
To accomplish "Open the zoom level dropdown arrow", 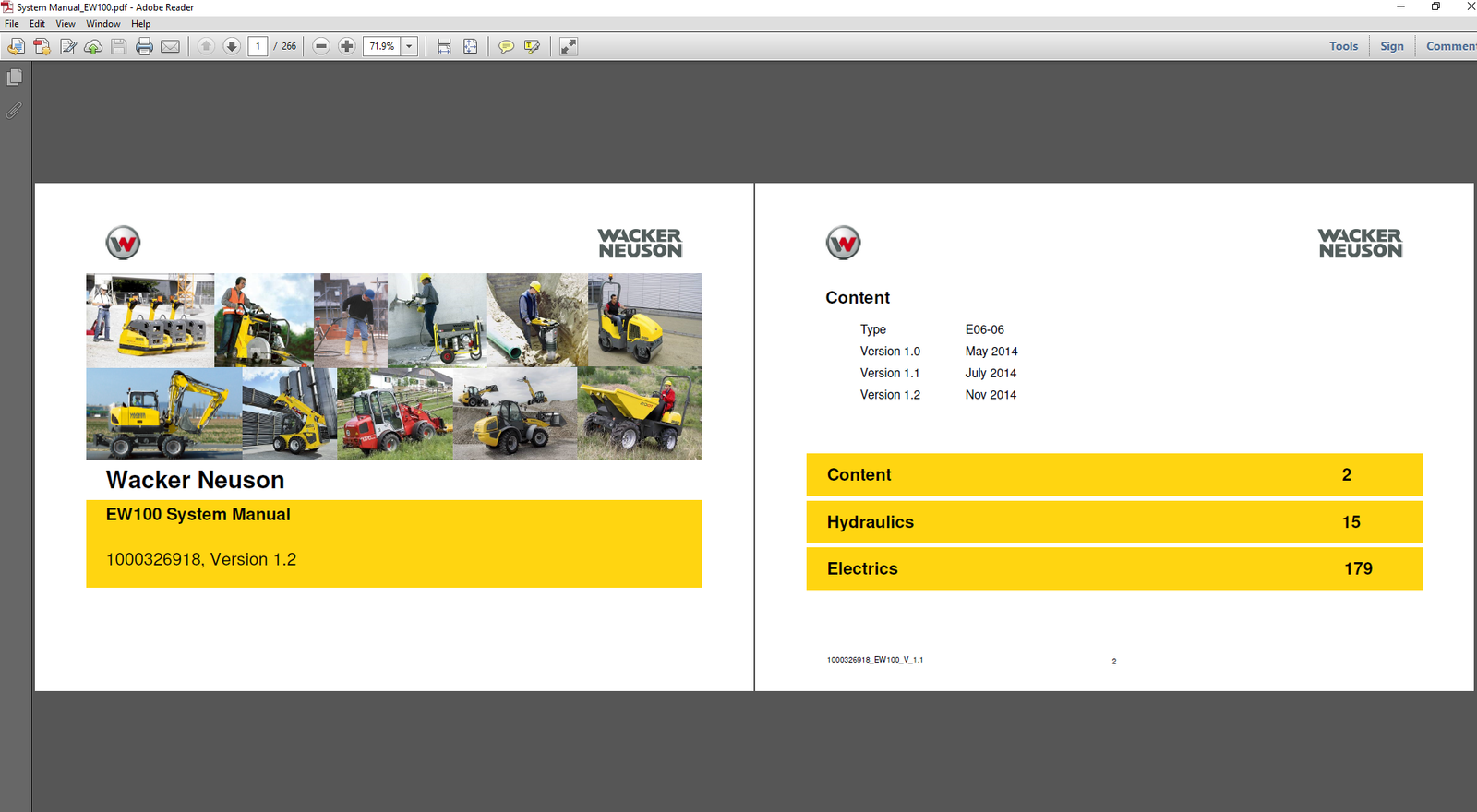I will click(x=409, y=46).
